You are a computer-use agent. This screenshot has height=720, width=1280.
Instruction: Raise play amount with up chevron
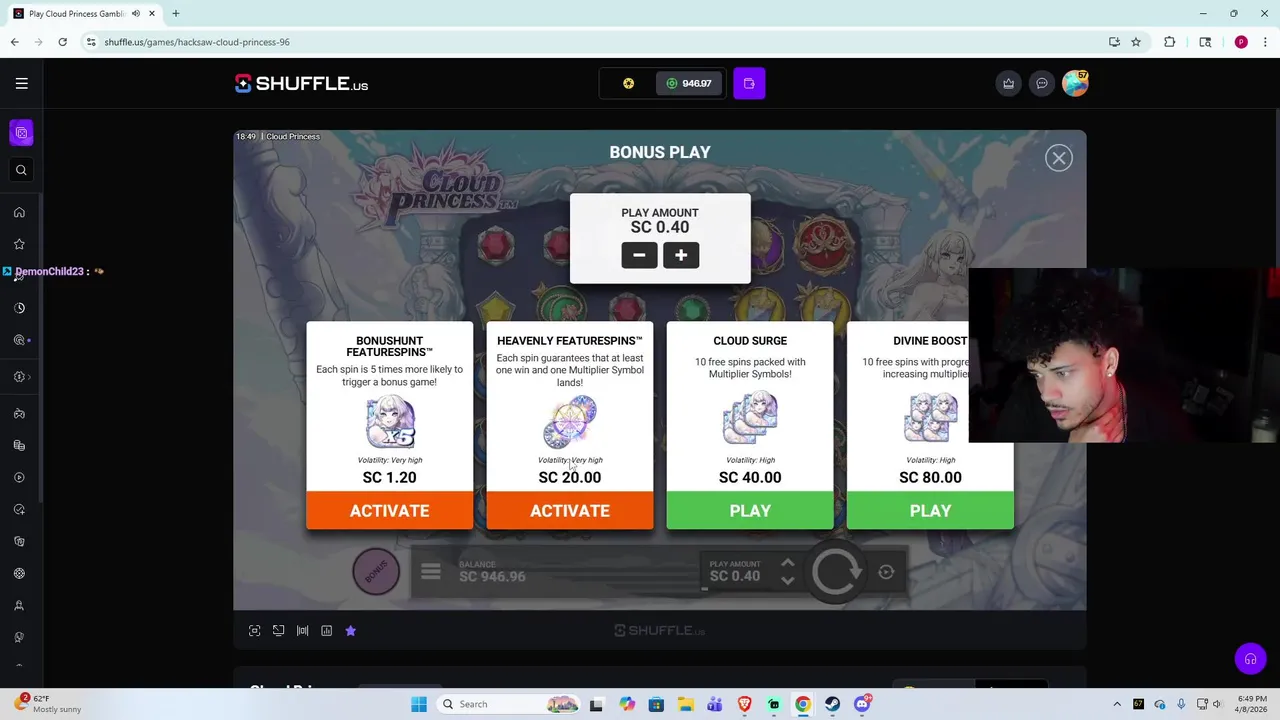787,564
